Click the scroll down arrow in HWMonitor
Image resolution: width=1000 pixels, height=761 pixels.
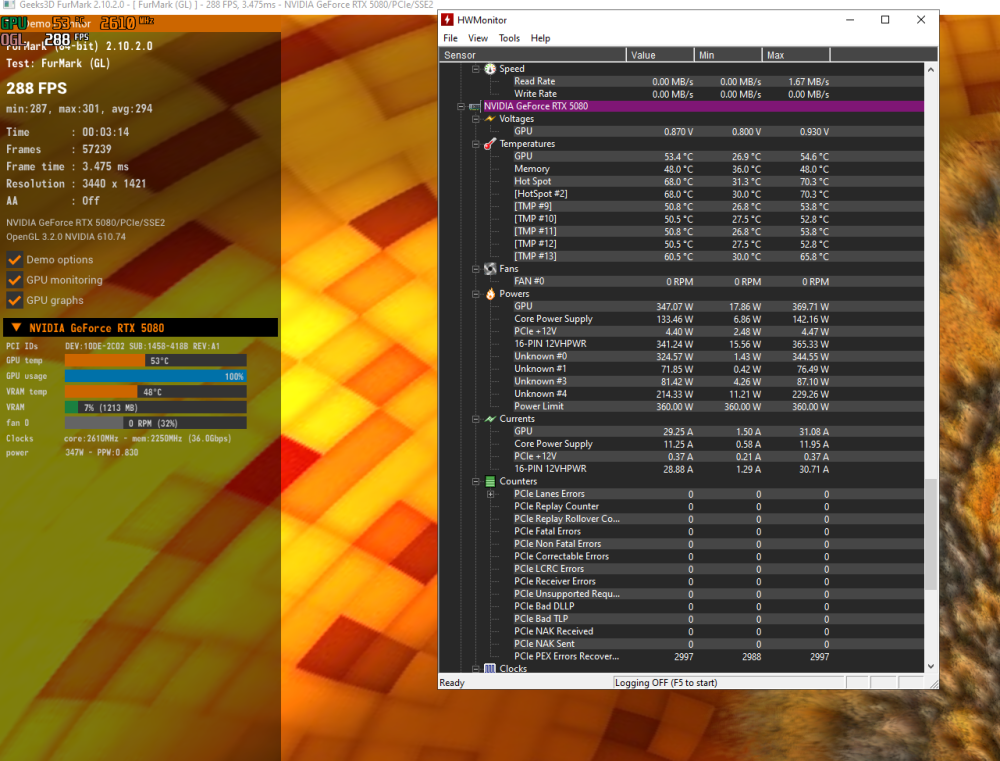(931, 666)
